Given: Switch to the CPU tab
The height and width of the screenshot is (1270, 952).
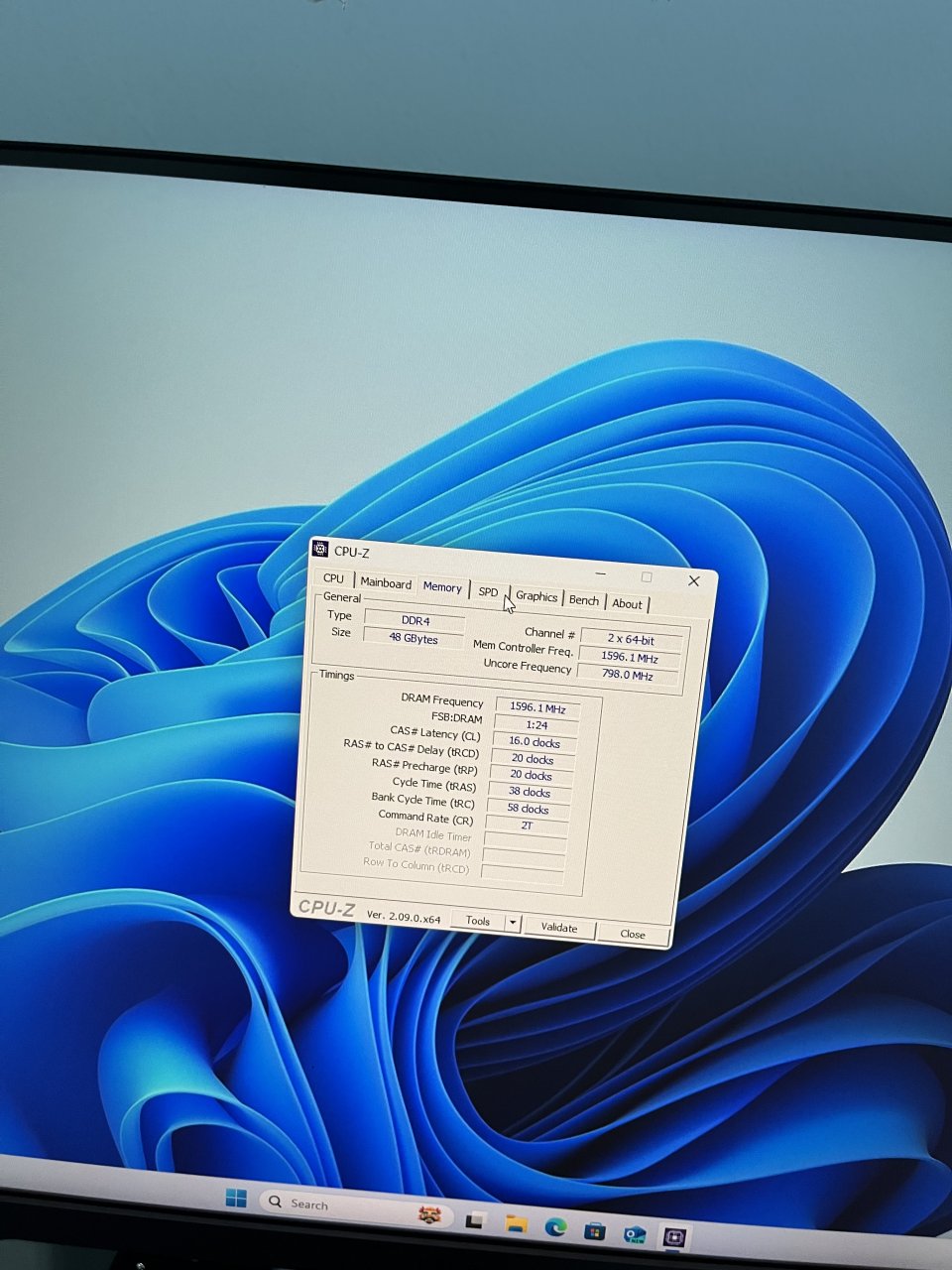Looking at the screenshot, I should (x=334, y=578).
